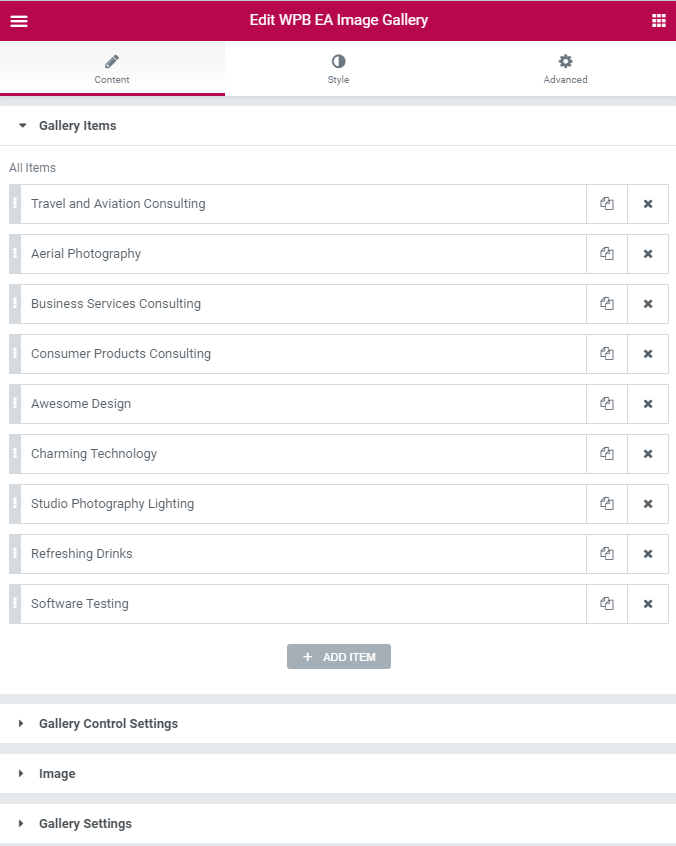Duplicate the Studio Photography Lighting item
This screenshot has width=676, height=846.
coord(607,504)
